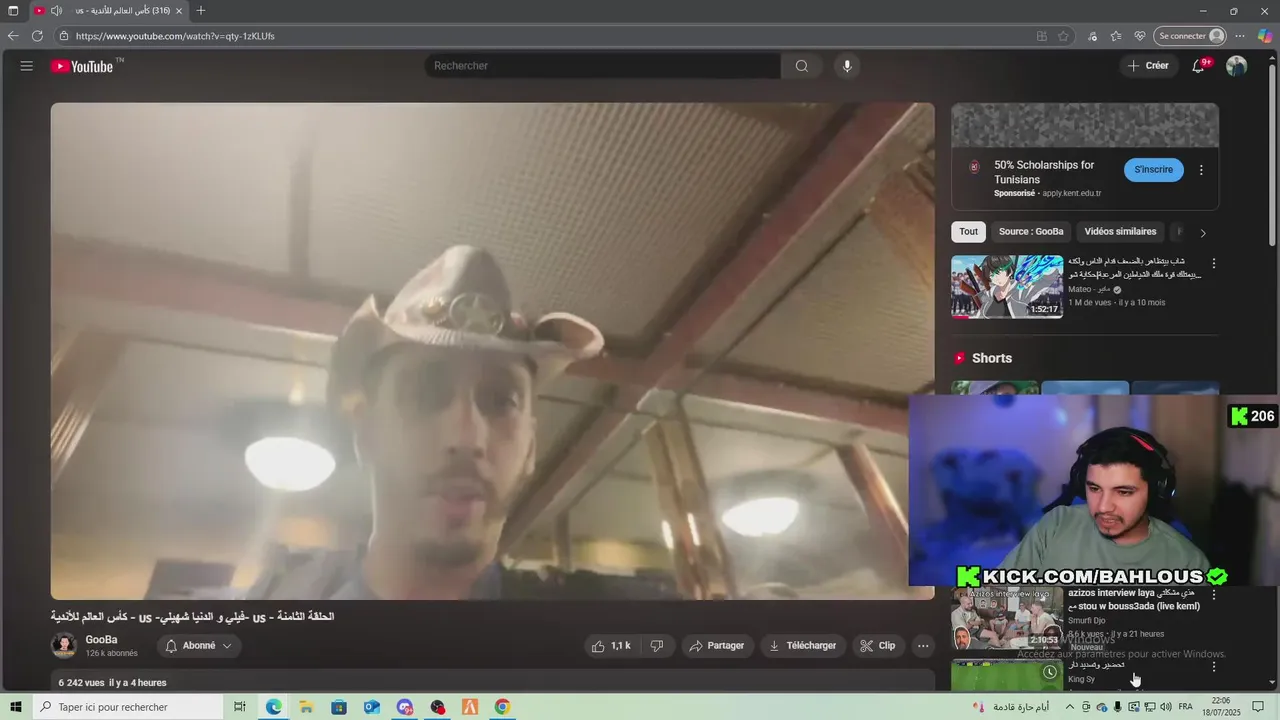Select the Source : GooBa chip
1280x720 pixels.
[x=1031, y=232]
